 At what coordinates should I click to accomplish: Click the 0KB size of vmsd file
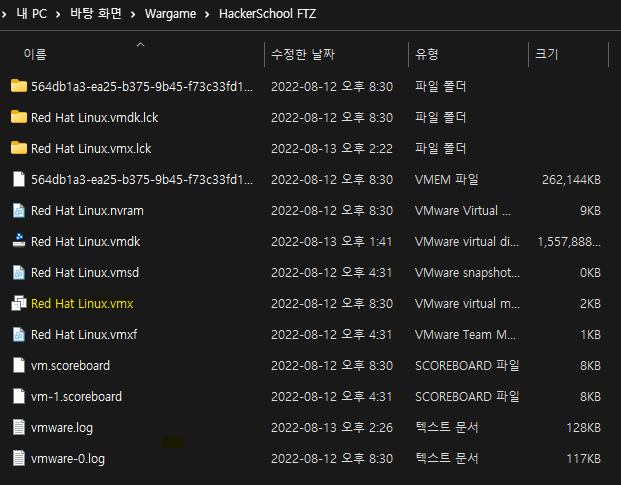click(590, 273)
